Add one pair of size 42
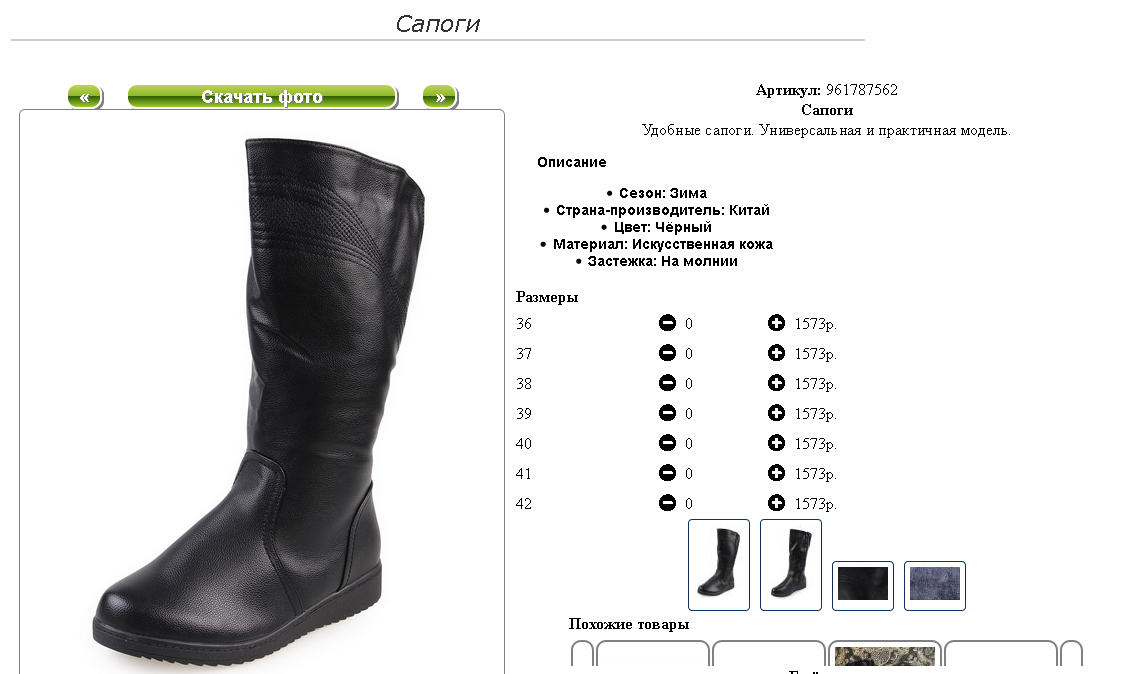The width and height of the screenshot is (1134, 674). 776,503
